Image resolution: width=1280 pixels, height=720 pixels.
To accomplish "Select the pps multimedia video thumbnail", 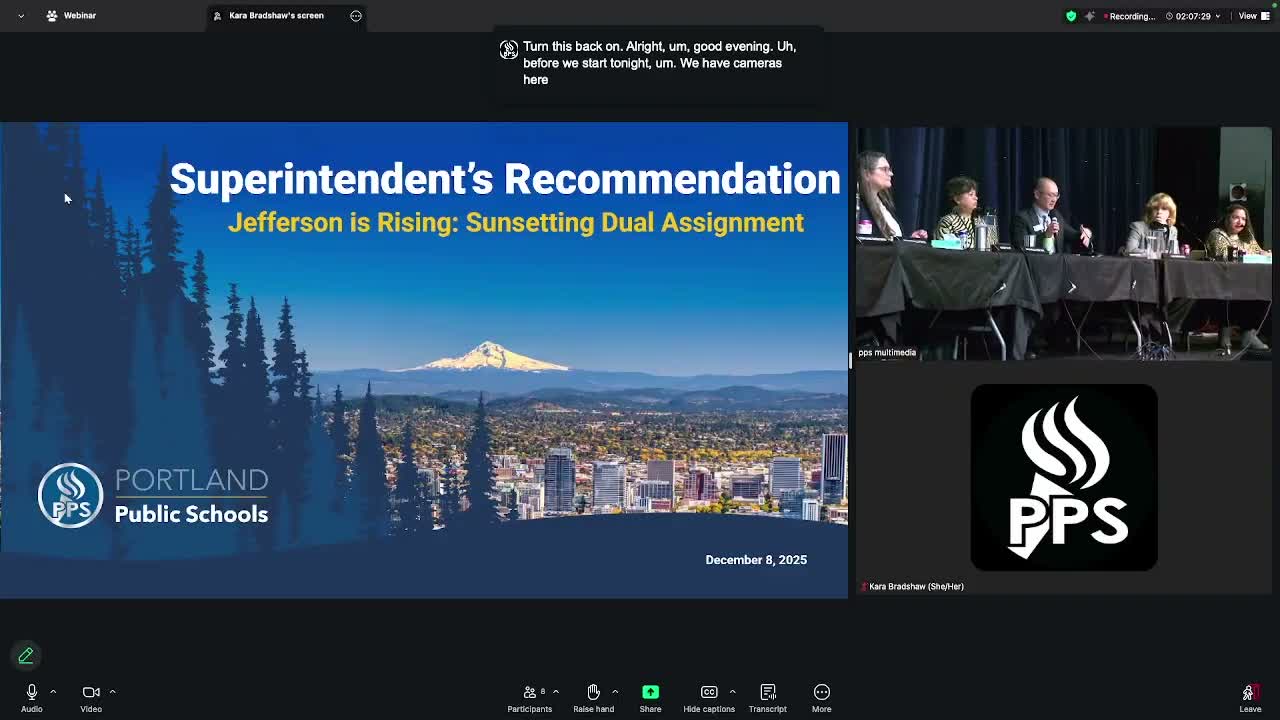I will pyautogui.click(x=1064, y=243).
